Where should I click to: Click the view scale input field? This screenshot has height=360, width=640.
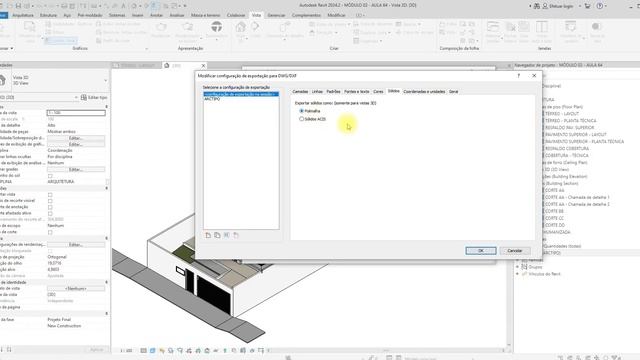[x=76, y=113]
